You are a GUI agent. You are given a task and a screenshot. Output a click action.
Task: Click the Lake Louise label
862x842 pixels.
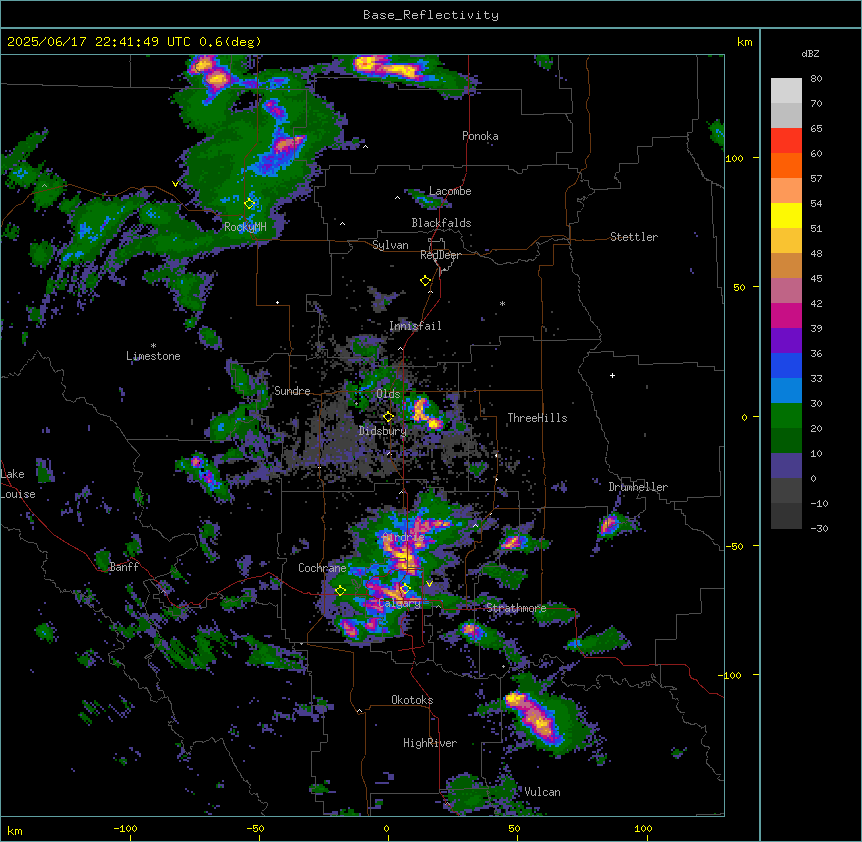(18, 484)
